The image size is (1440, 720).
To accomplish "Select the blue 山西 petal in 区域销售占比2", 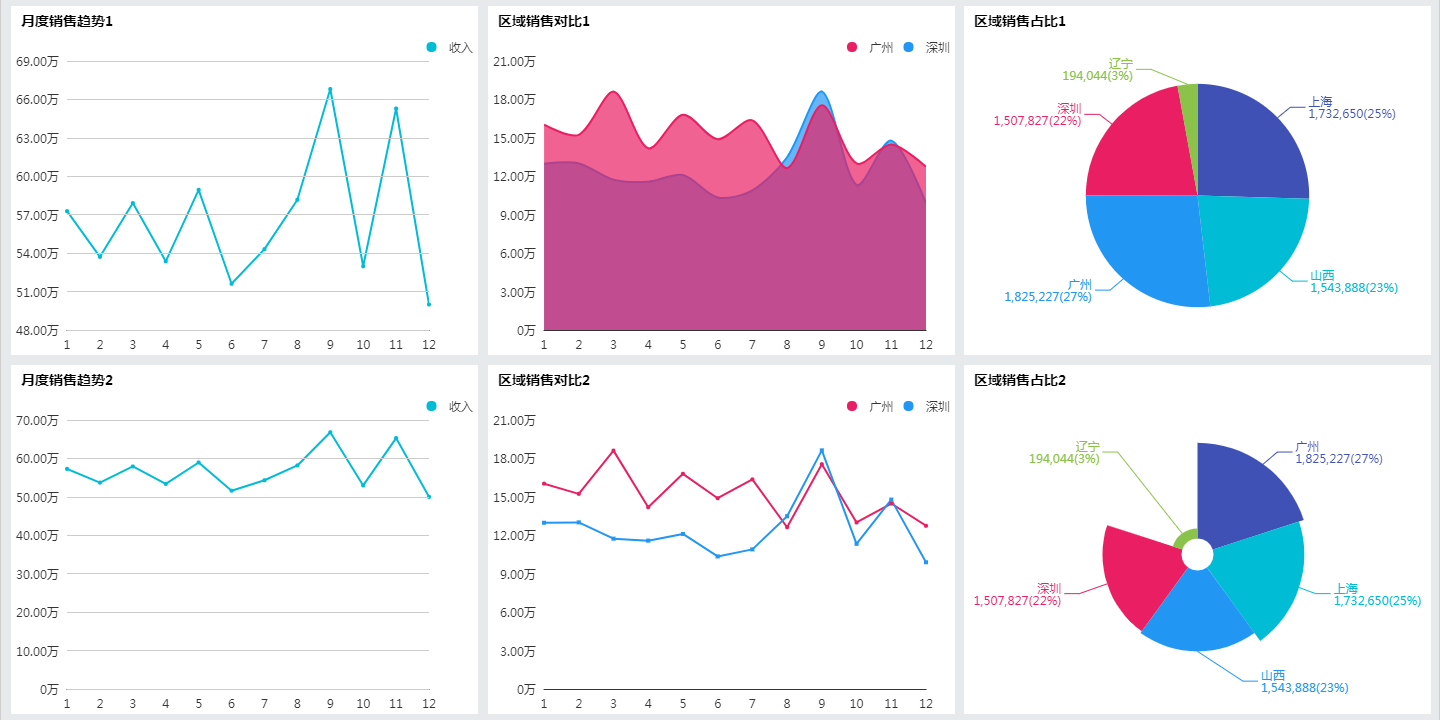I will click(1195, 613).
